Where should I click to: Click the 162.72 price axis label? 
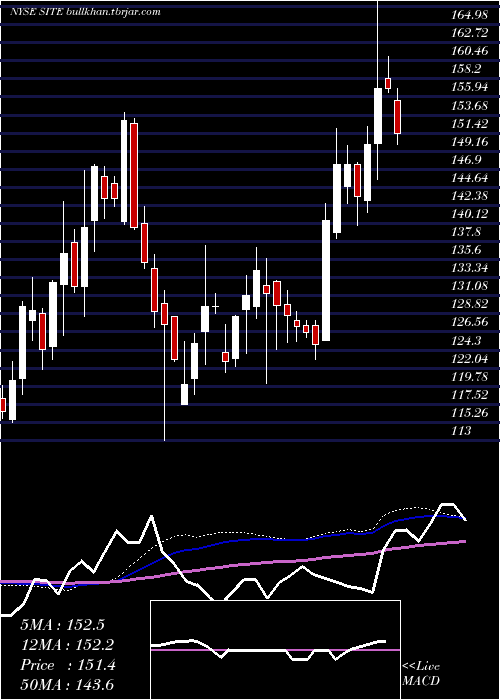point(470,33)
